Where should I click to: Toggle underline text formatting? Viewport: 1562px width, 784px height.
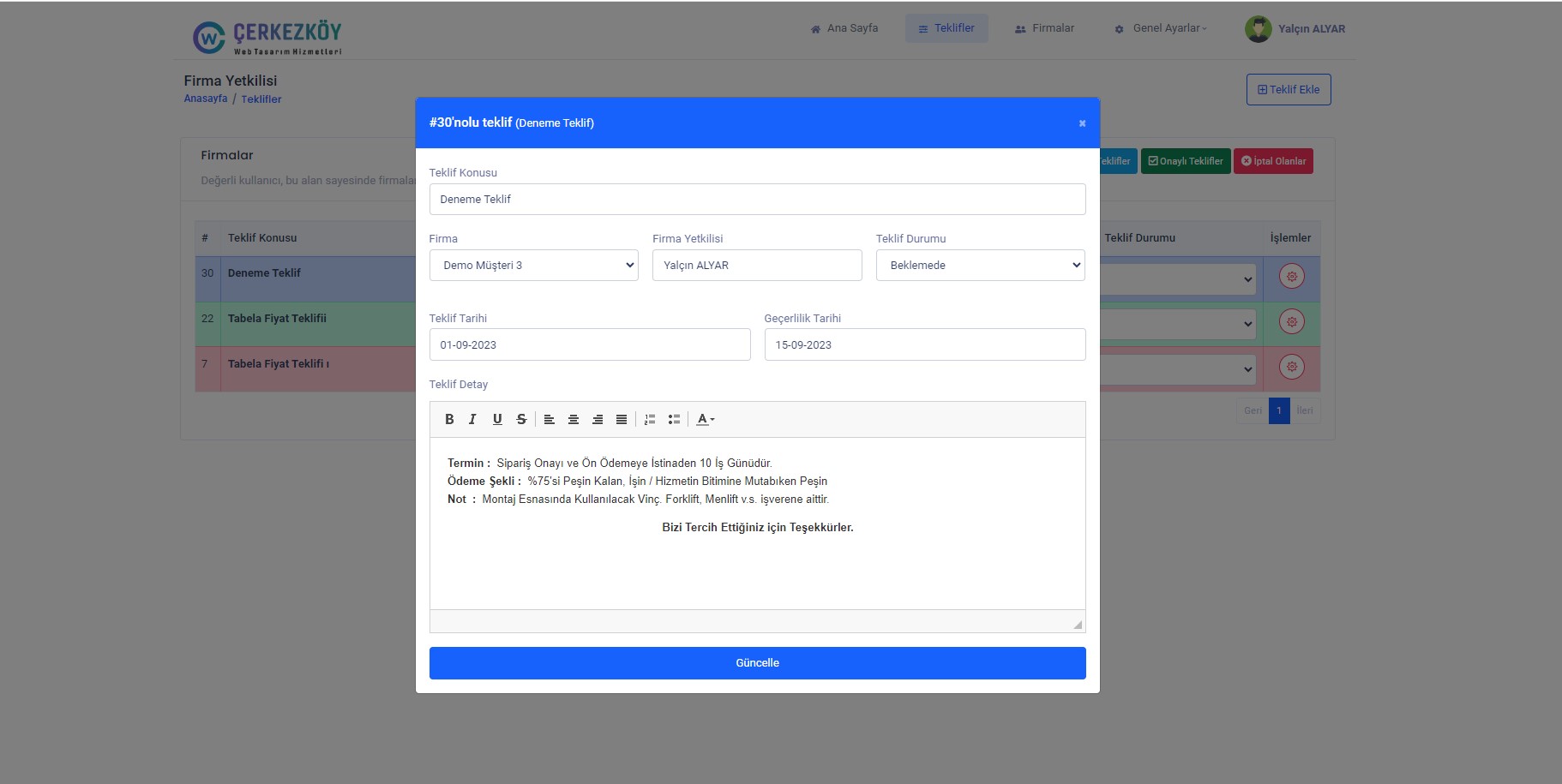(x=497, y=419)
